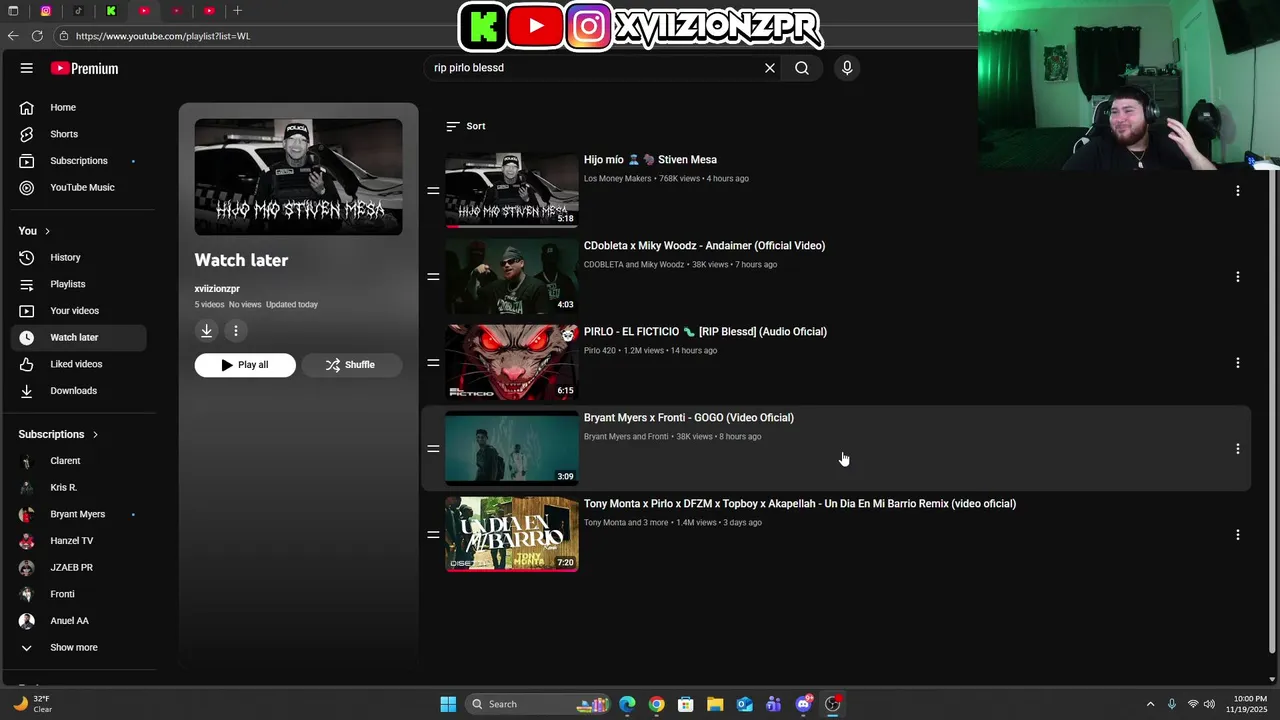Open Google Chrome from the taskbar
Screen dimensions: 1280x720
(x=656, y=704)
